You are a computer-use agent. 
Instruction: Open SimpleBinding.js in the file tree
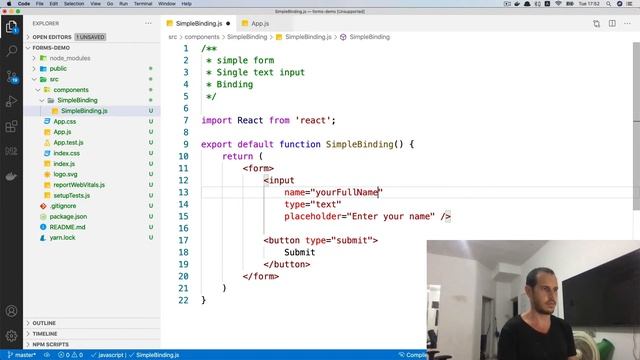pos(84,111)
